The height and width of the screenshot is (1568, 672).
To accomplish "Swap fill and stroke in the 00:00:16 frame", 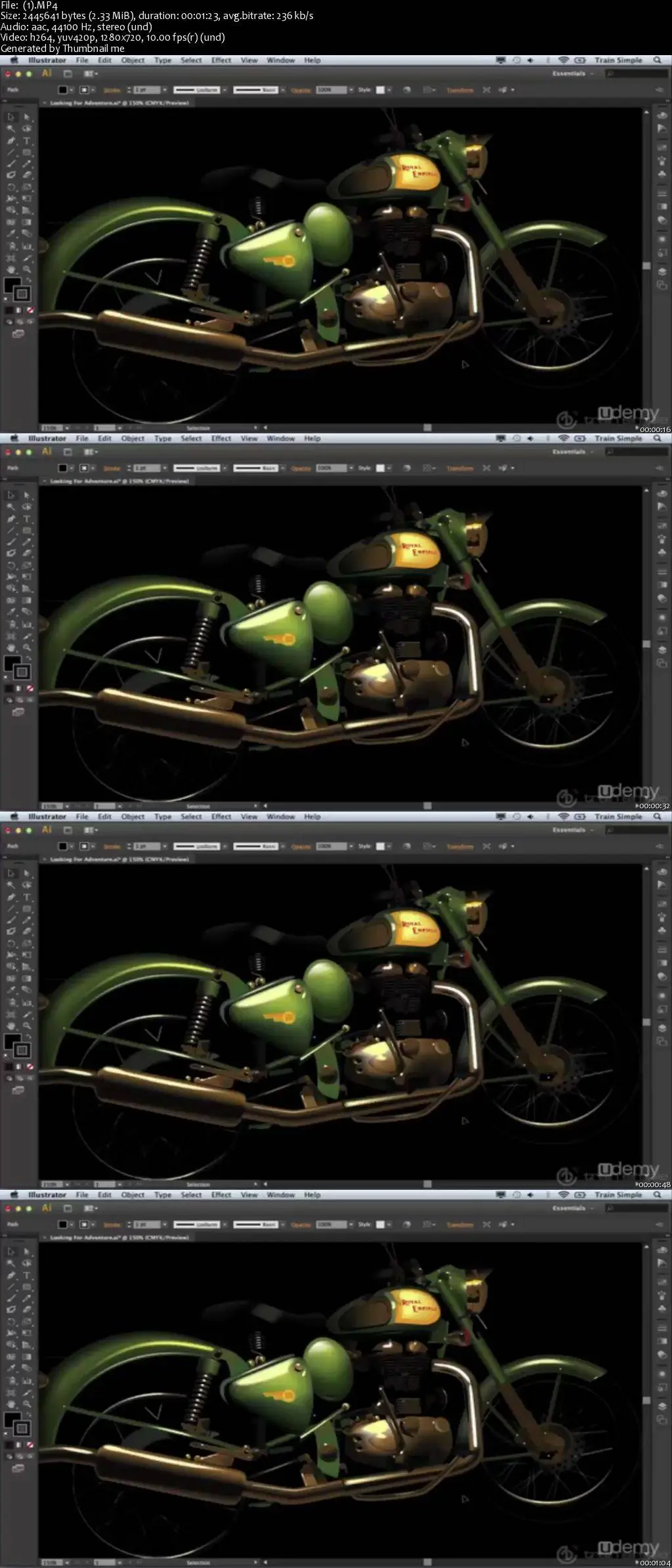I will click(x=28, y=280).
